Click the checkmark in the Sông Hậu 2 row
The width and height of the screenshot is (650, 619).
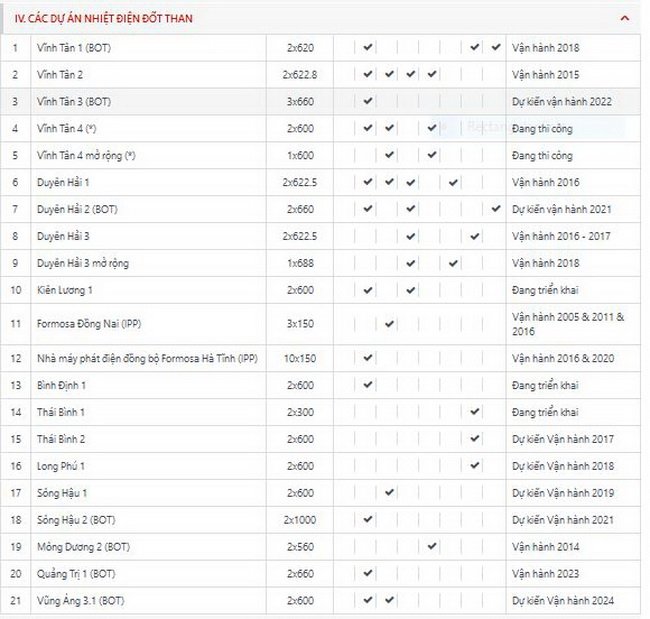pos(368,519)
